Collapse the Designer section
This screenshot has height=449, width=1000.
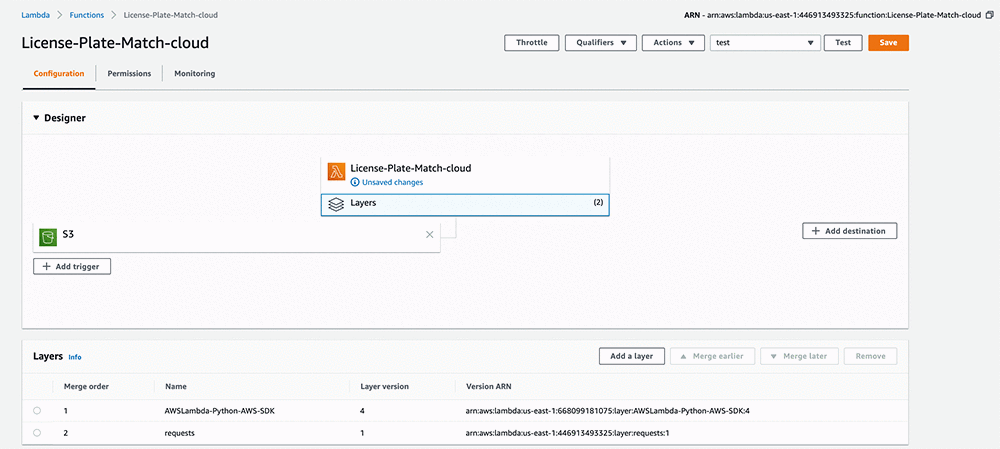[36, 118]
